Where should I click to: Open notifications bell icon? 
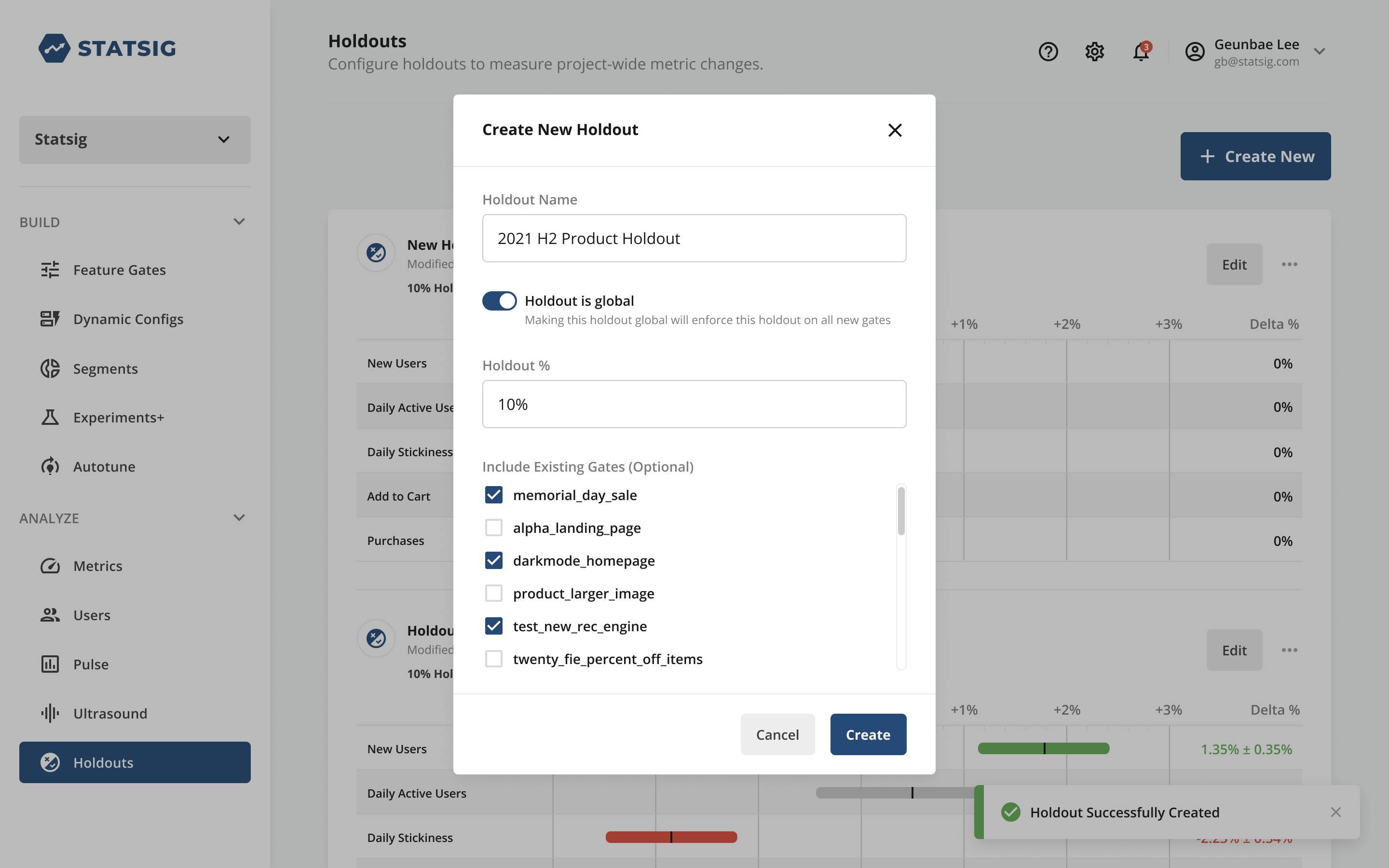(x=1141, y=52)
